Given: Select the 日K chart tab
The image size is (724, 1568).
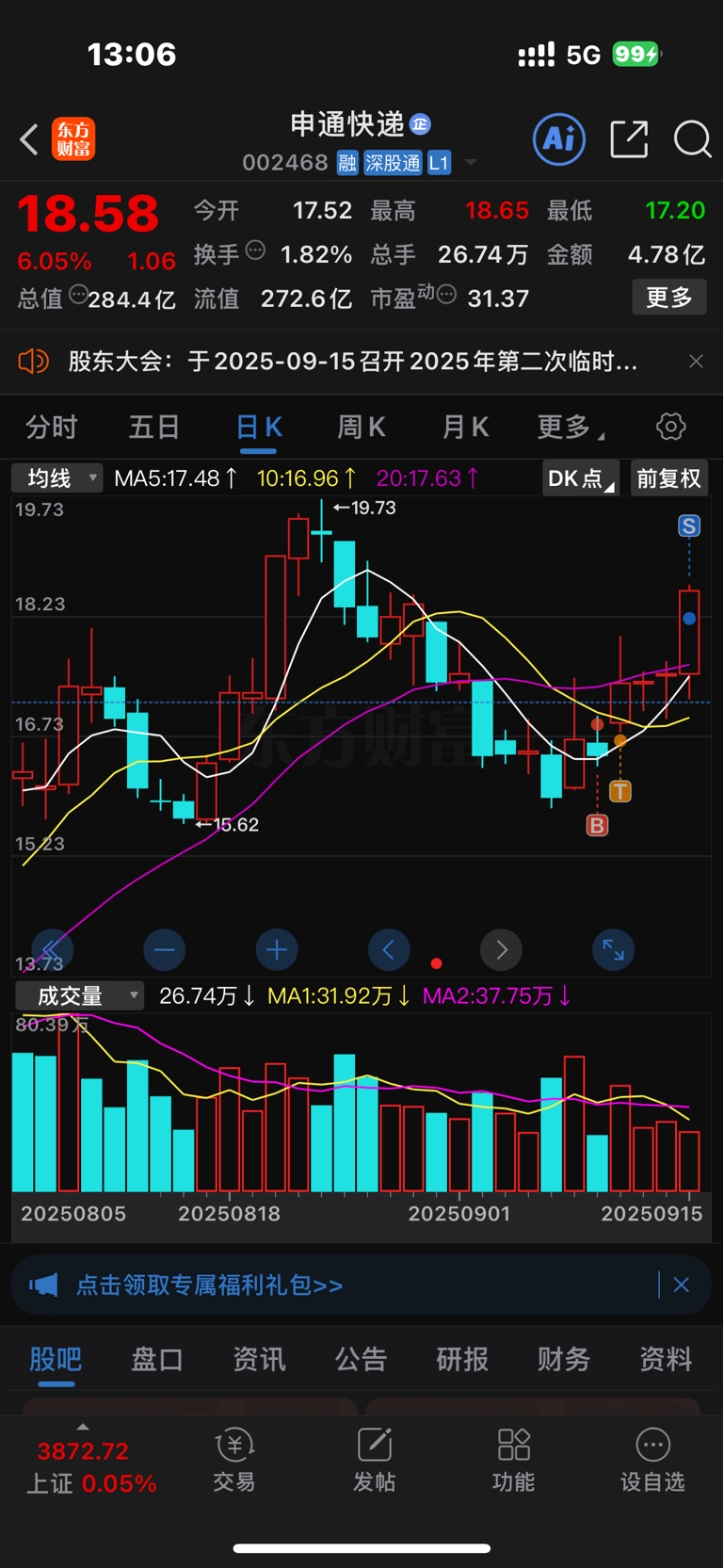Looking at the screenshot, I should click(x=258, y=428).
